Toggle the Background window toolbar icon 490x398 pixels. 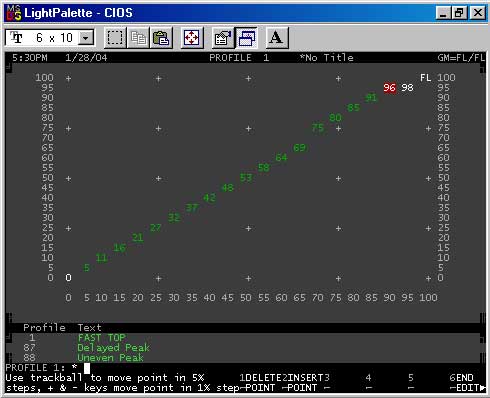point(246,38)
